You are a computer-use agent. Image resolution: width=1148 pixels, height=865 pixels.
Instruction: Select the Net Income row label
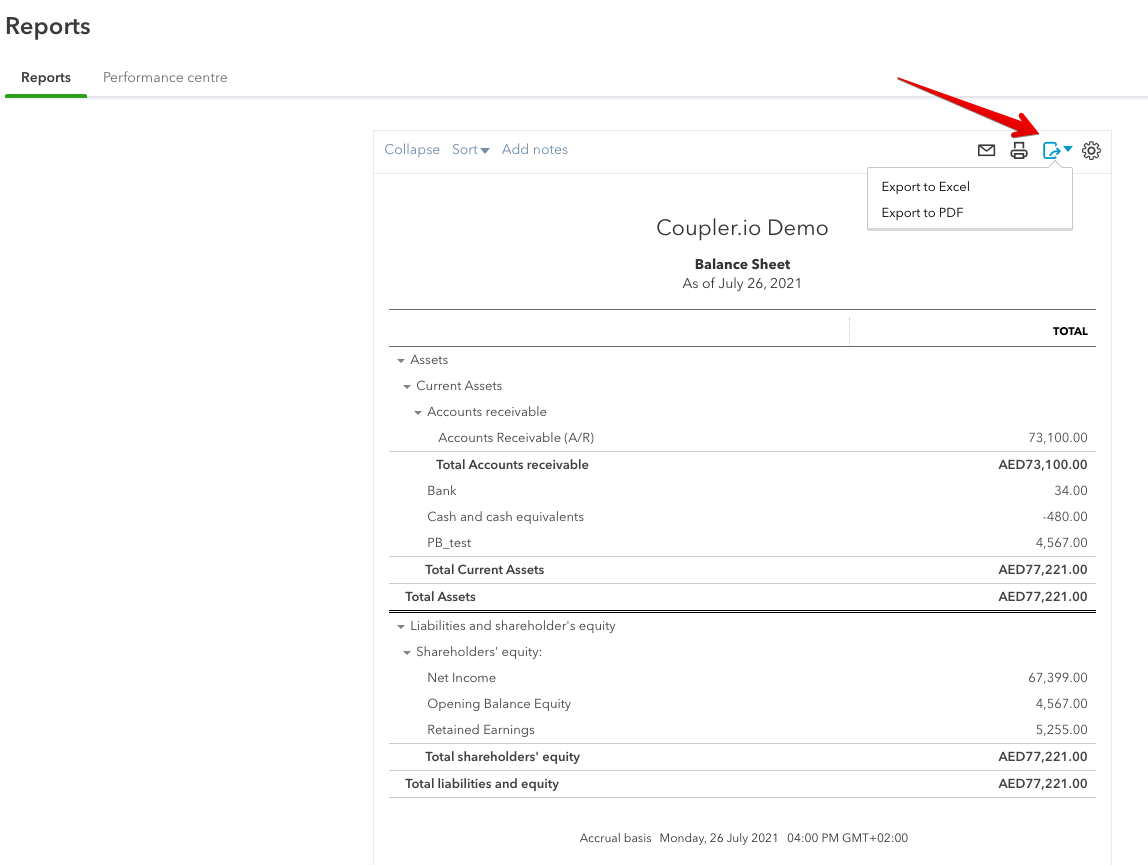coord(461,678)
